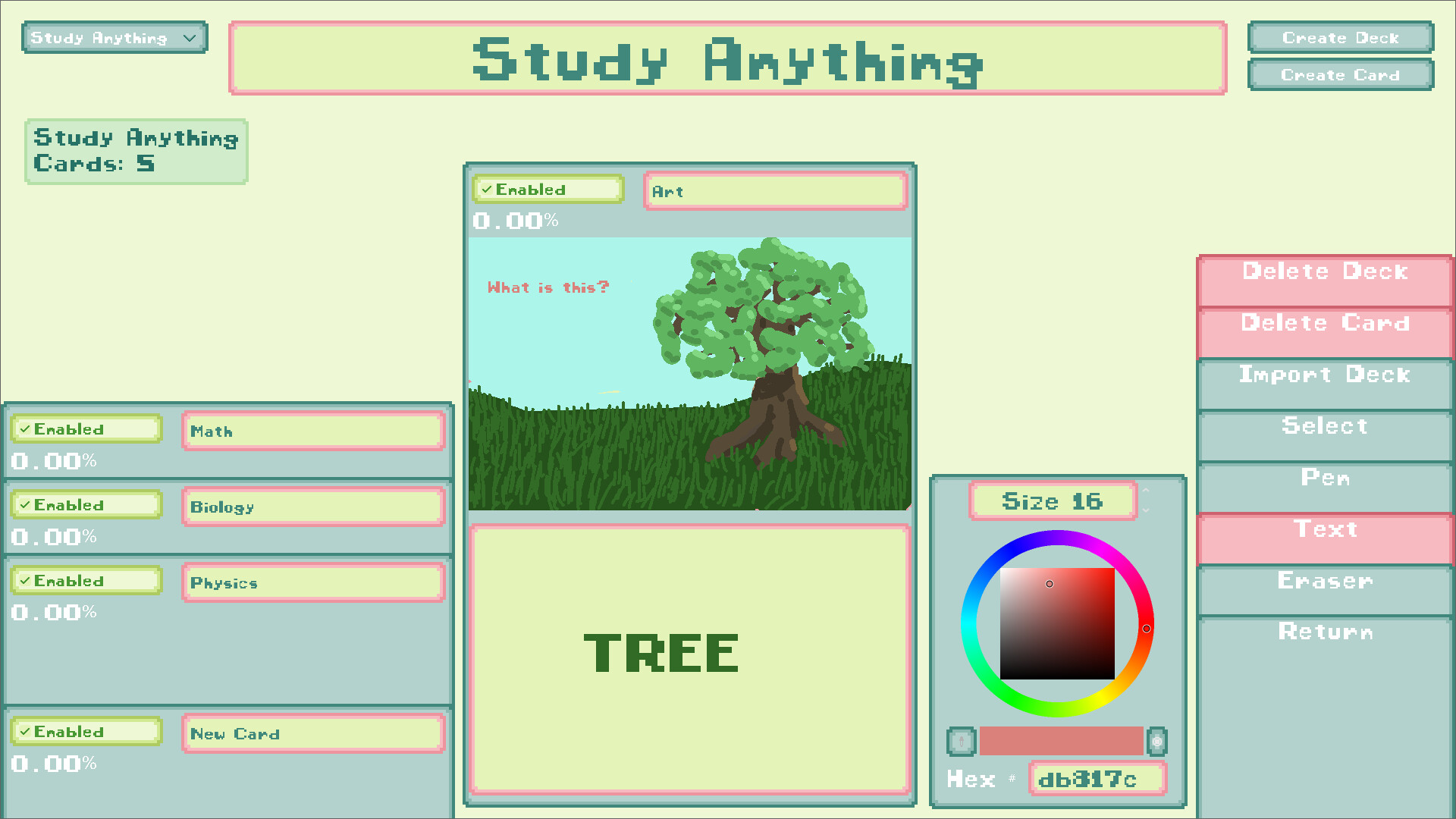Decrease size with the down arrow
The width and height of the screenshot is (1456, 819).
1146,510
